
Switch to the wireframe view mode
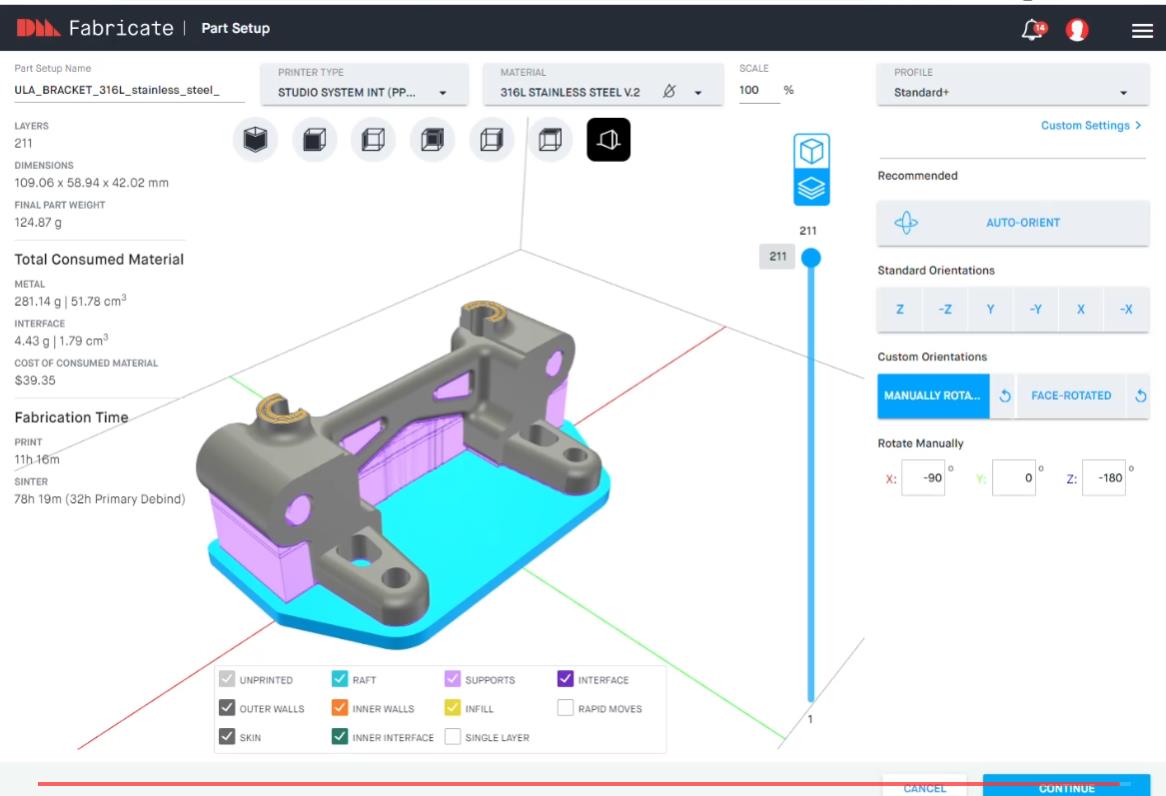pyautogui.click(x=374, y=140)
